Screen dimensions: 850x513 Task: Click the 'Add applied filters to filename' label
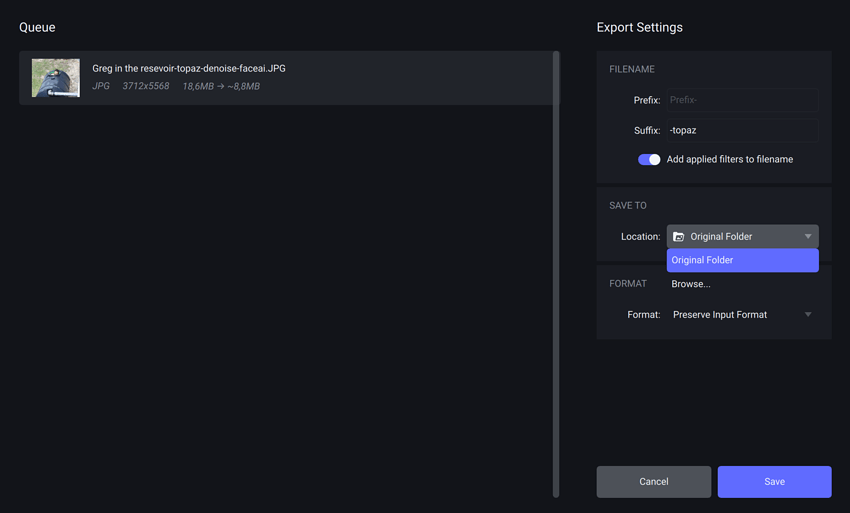[729, 159]
